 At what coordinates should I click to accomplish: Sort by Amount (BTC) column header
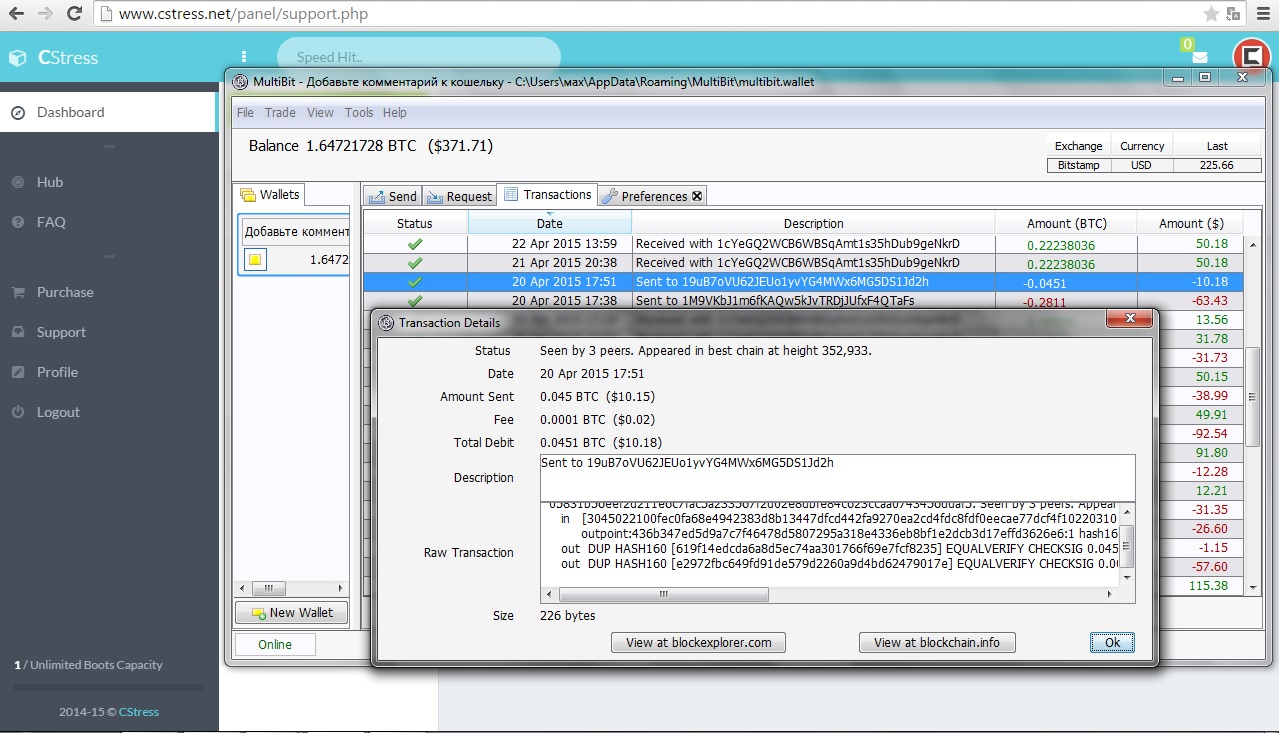[1066, 223]
